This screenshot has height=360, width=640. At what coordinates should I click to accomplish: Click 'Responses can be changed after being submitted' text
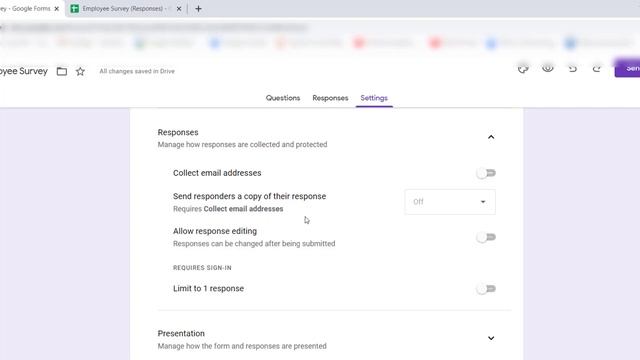(254, 244)
